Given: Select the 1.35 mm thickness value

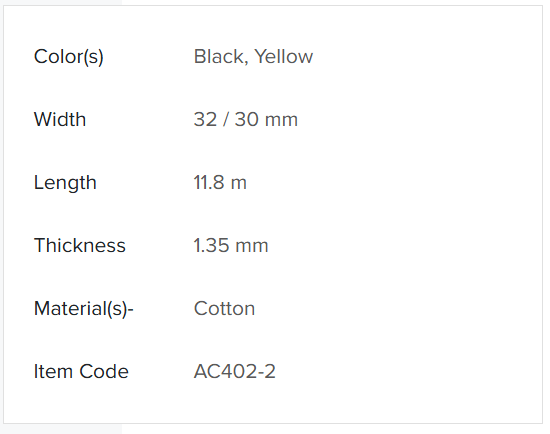Looking at the screenshot, I should coord(231,245).
